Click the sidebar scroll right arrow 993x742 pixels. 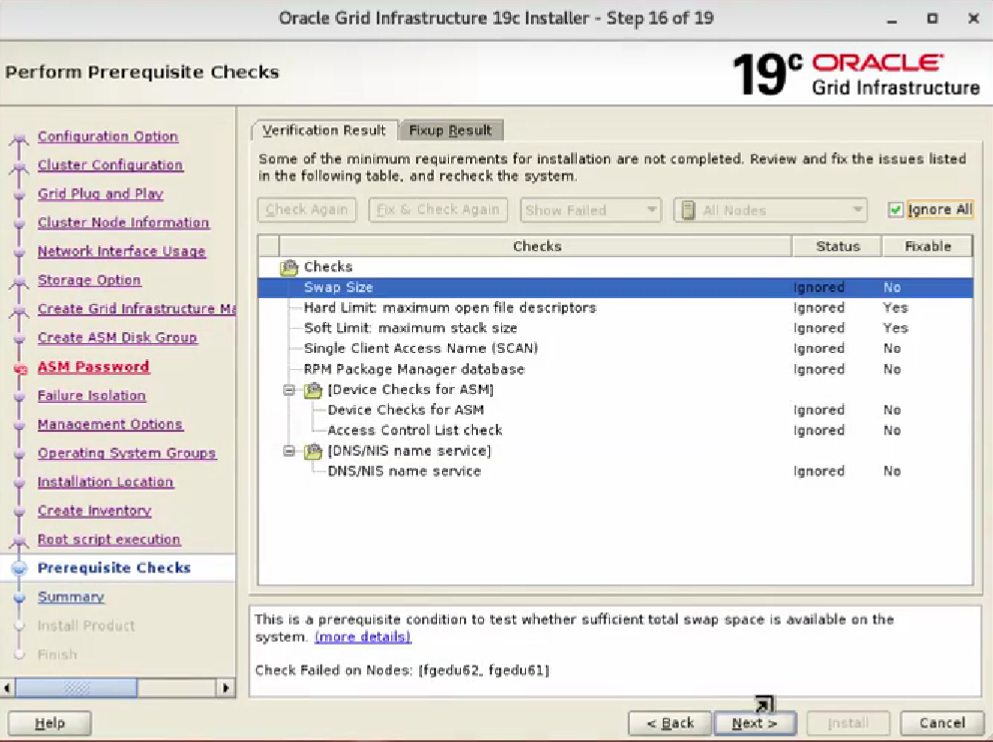pos(226,688)
